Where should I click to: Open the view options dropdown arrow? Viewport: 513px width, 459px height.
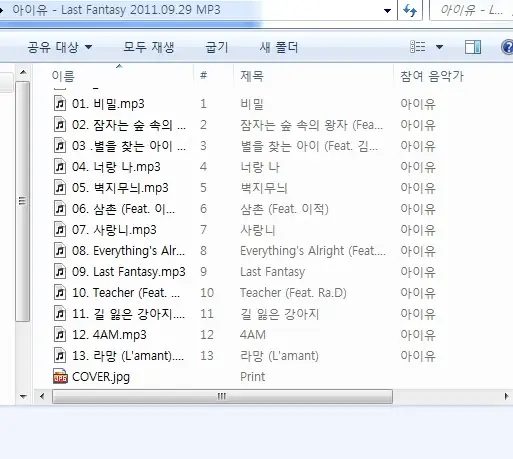(440, 47)
